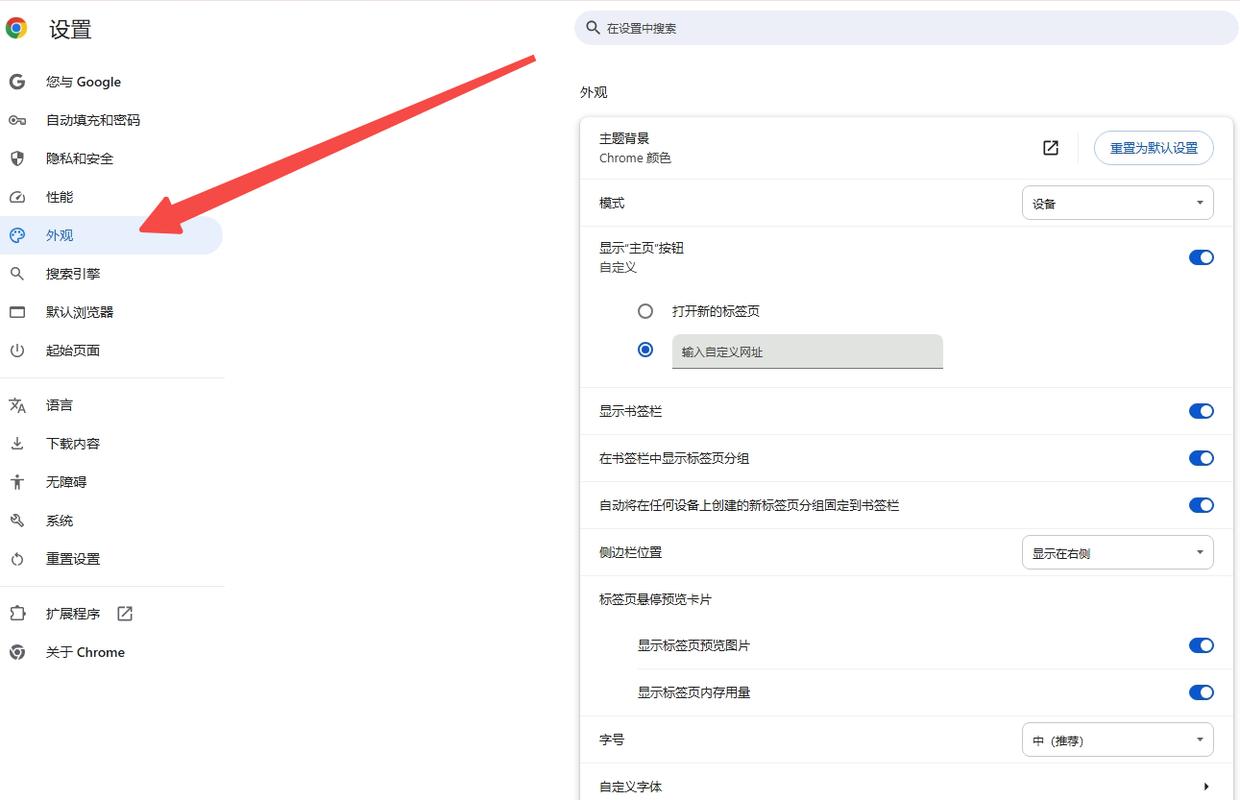The width and height of the screenshot is (1240, 800).
Task: Open the 侧边栏位置 dropdown
Action: 1117,551
